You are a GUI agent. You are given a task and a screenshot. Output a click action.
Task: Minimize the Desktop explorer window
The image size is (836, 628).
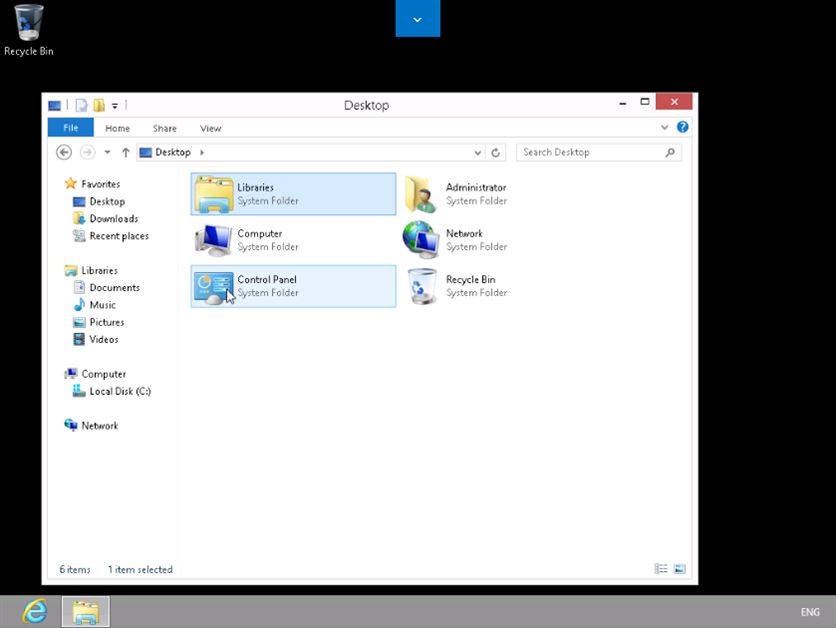pos(623,102)
